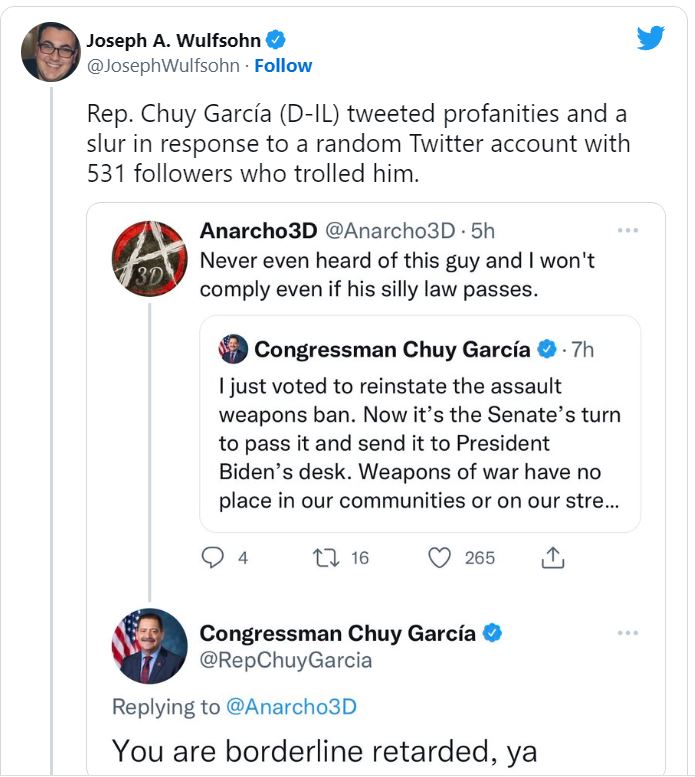The width and height of the screenshot is (695, 777).
Task: Share the tweet via upload arrow icon
Action: coord(552,558)
